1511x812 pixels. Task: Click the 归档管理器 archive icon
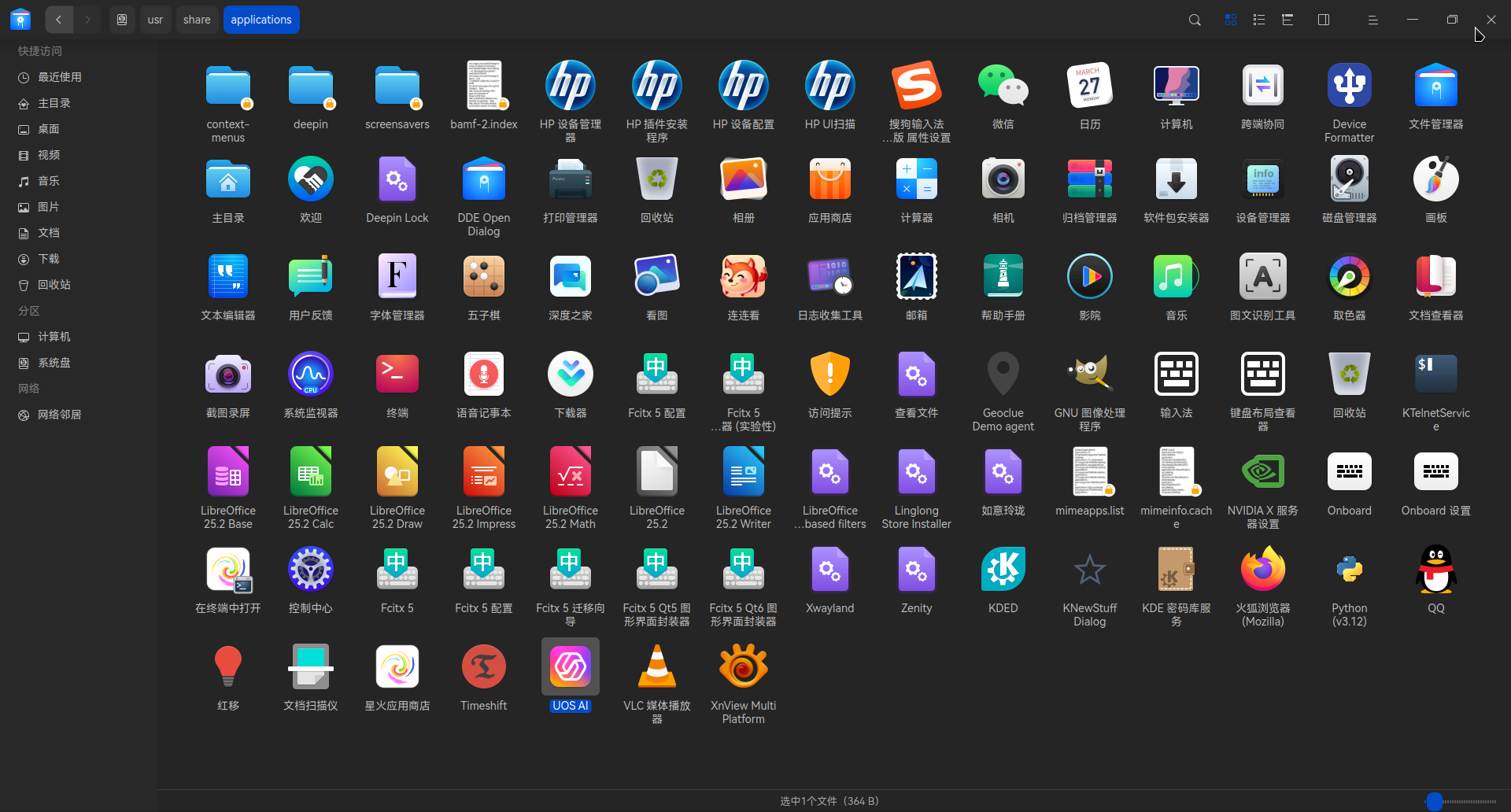pos(1089,179)
